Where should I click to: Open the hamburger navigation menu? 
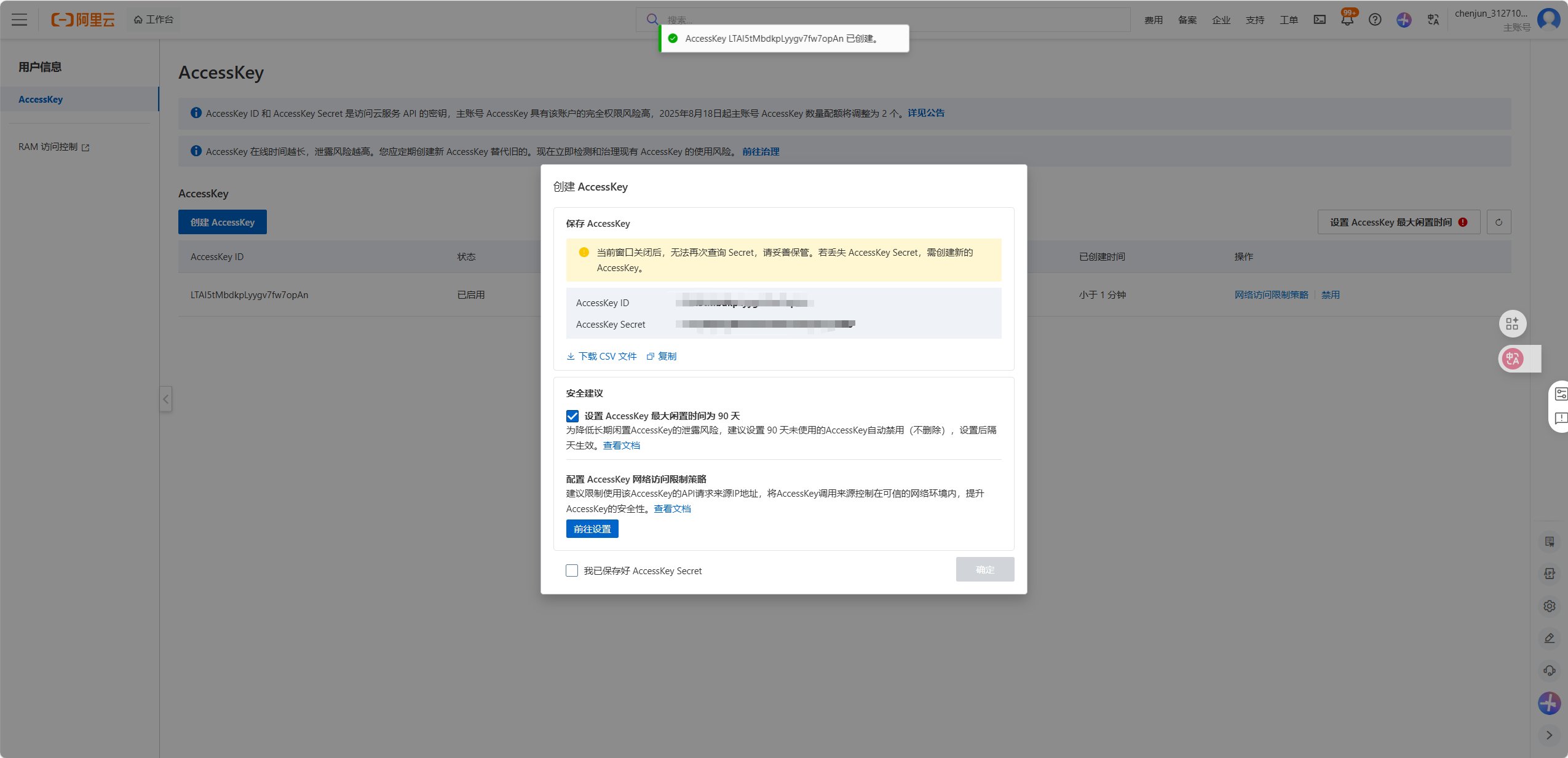20,20
